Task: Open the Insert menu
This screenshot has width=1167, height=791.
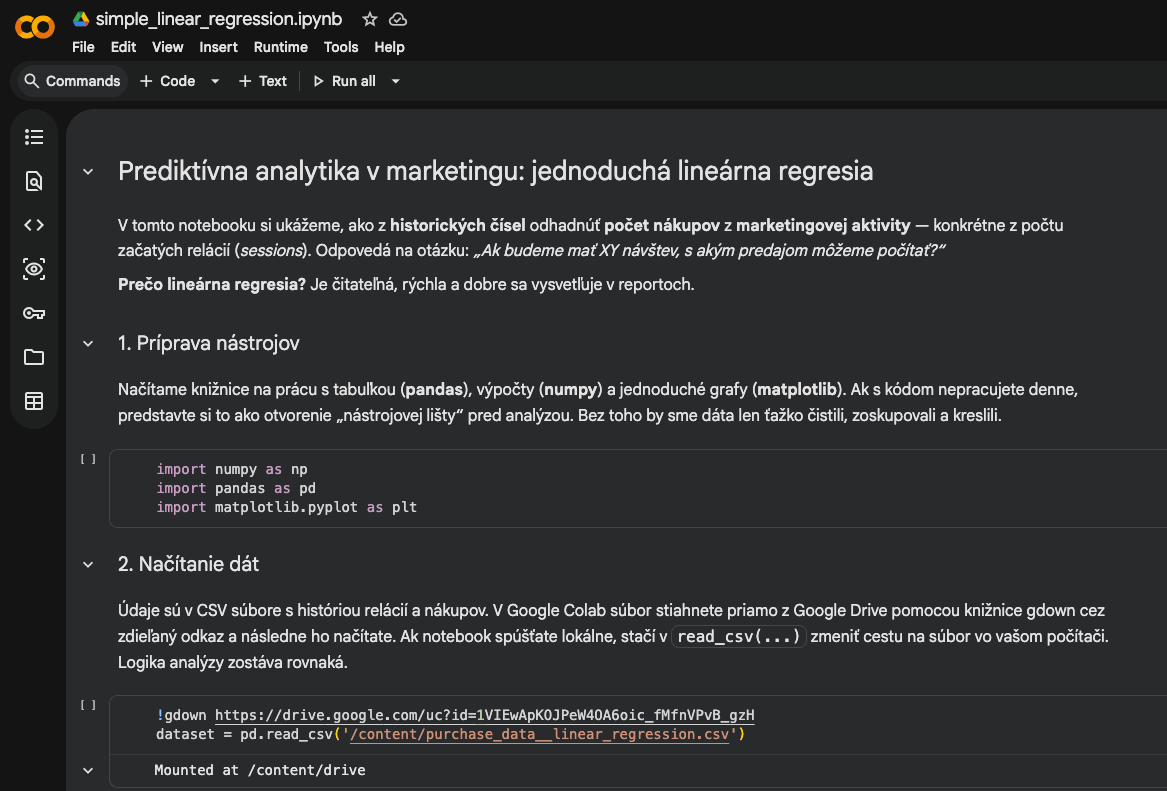Action: 218,47
